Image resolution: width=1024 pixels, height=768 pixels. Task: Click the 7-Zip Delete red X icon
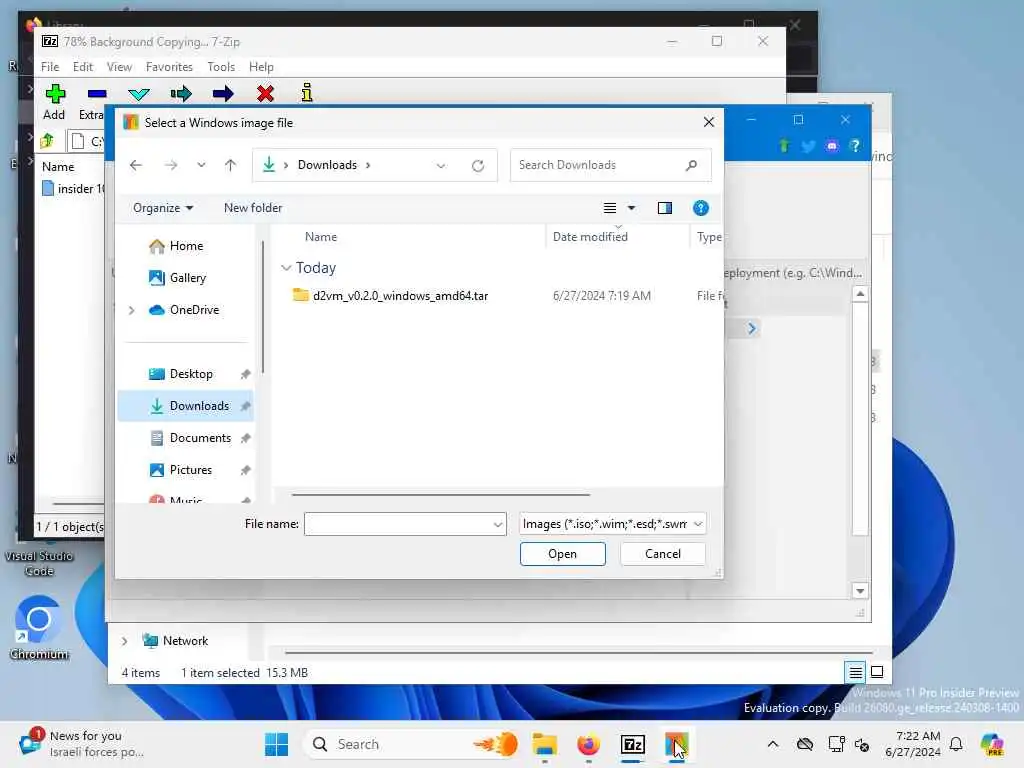point(265,94)
